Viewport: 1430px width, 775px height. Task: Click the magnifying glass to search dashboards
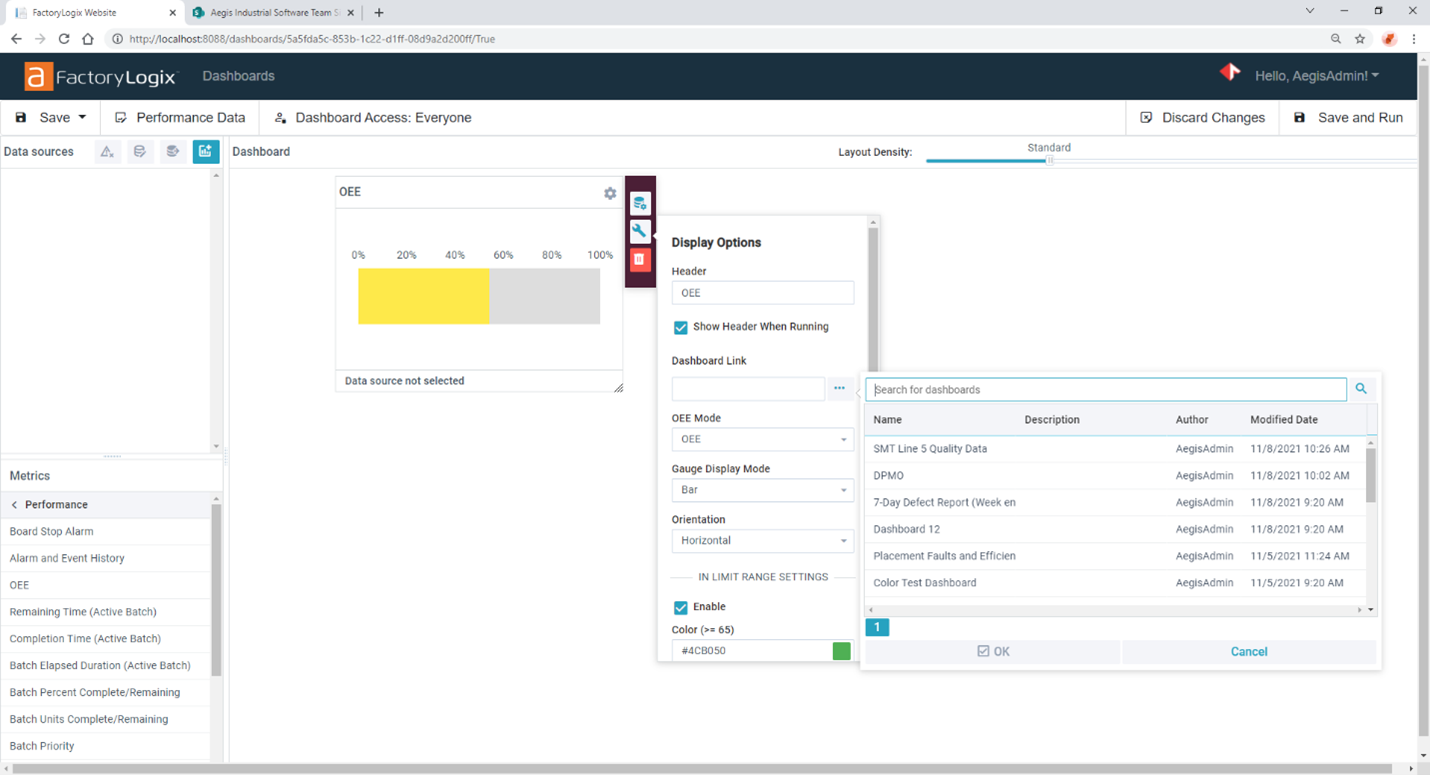pyautogui.click(x=1361, y=389)
